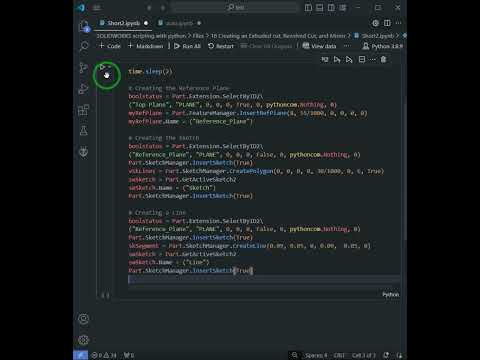The width and height of the screenshot is (480, 360).
Task: Open the Run and Debug view
Action: coord(83,89)
